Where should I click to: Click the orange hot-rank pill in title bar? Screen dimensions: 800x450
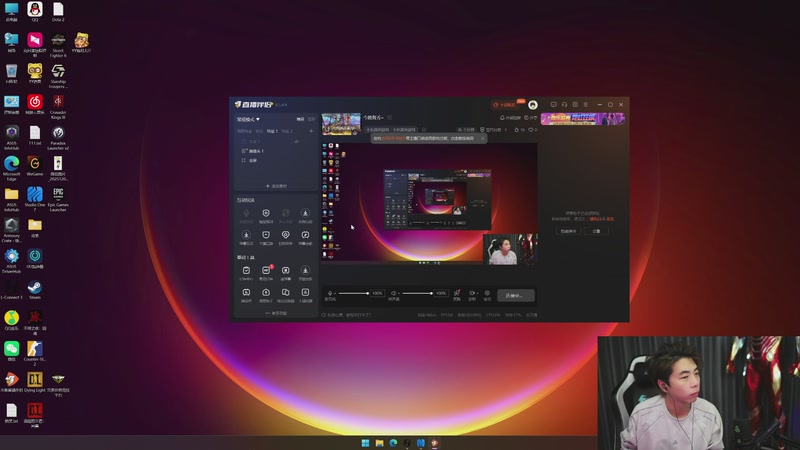505,105
